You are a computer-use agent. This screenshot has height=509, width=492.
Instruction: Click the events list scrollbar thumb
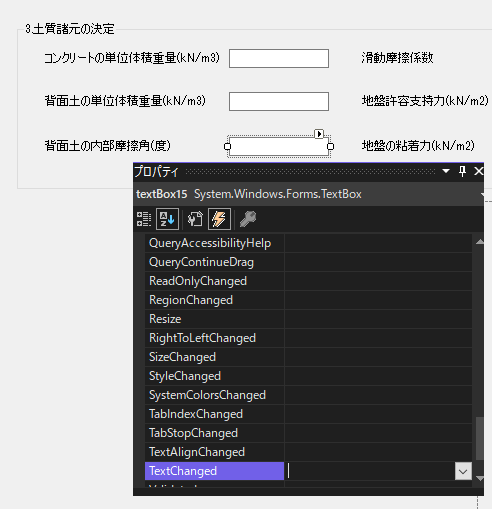point(480,438)
